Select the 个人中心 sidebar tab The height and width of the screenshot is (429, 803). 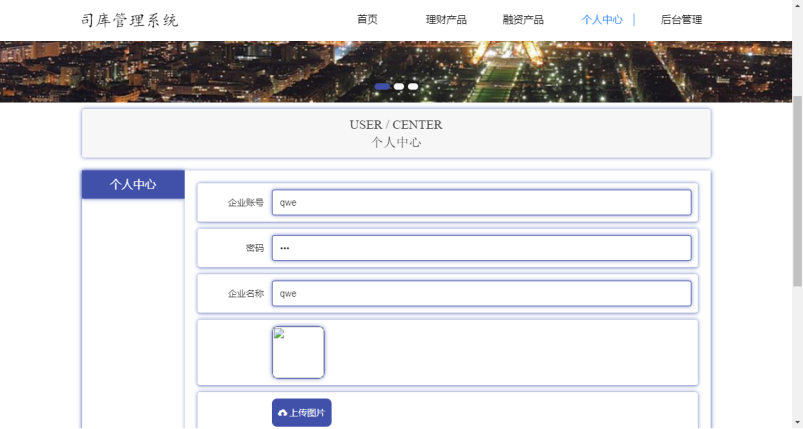[133, 185]
